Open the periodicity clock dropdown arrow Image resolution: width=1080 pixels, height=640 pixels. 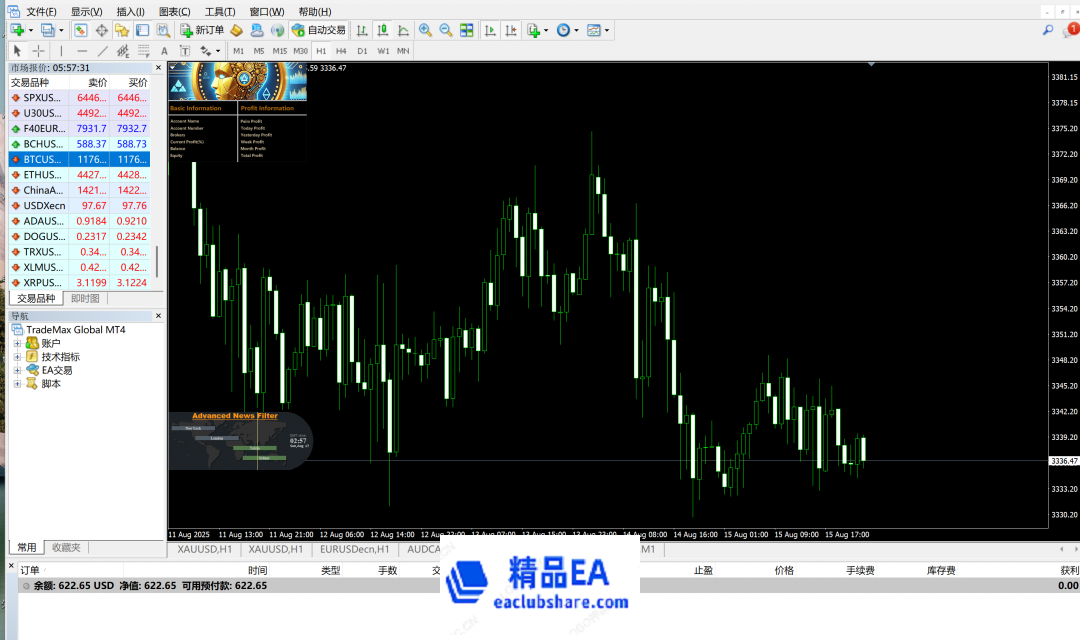[x=577, y=31]
